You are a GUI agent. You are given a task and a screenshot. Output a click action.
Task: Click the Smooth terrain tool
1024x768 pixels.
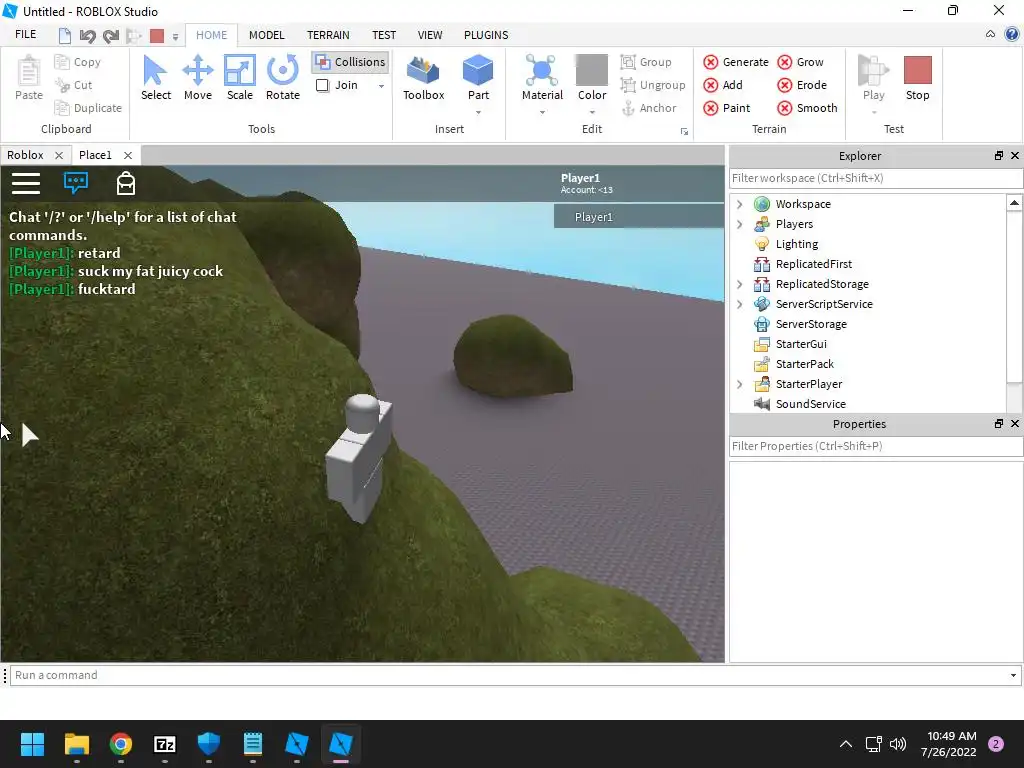click(807, 108)
